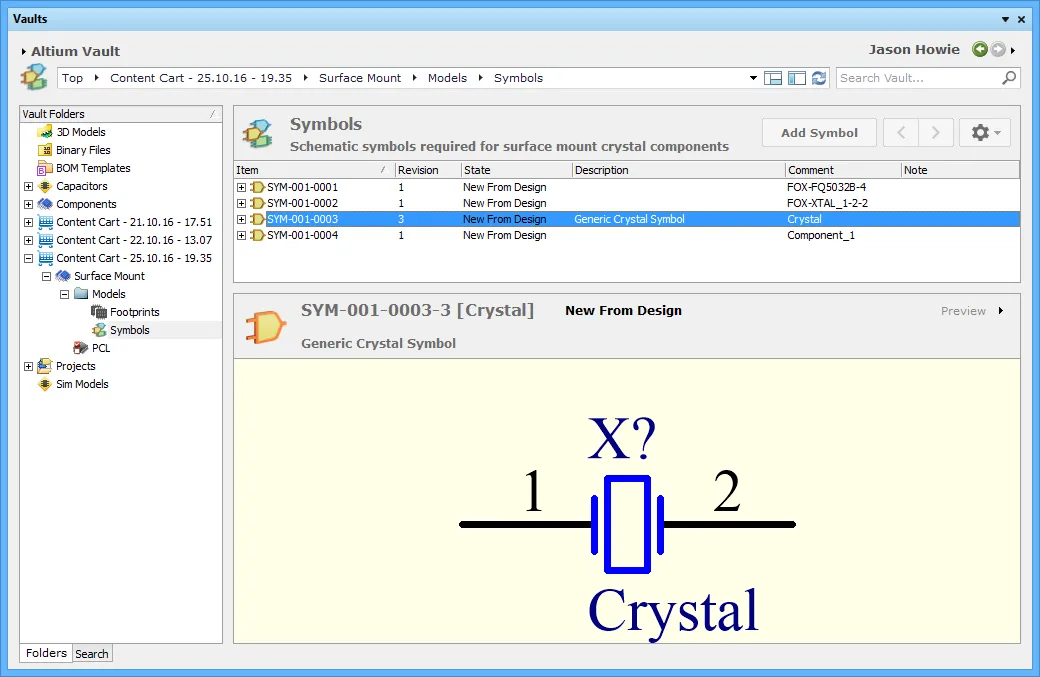The height and width of the screenshot is (677, 1040).
Task: Click the FOX-XTAL_1-2-2 comment cell
Action: 827,203
